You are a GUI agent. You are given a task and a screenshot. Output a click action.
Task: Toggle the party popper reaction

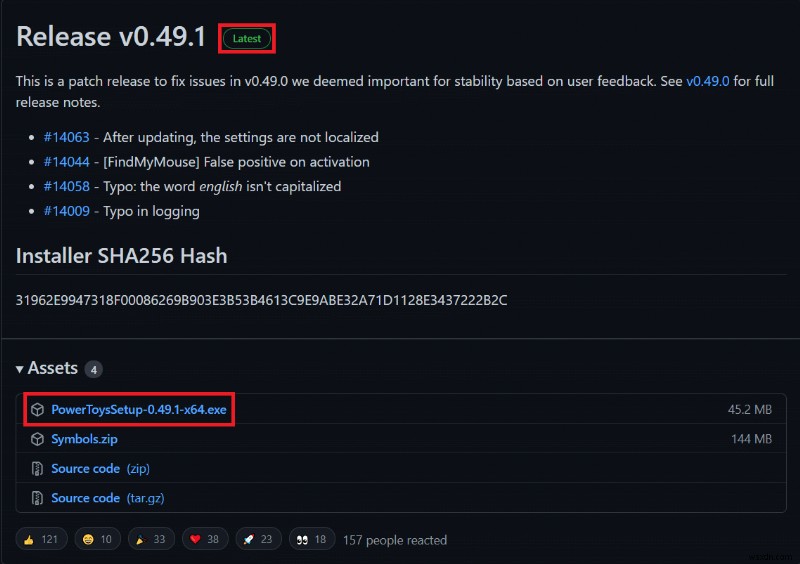(x=151, y=539)
